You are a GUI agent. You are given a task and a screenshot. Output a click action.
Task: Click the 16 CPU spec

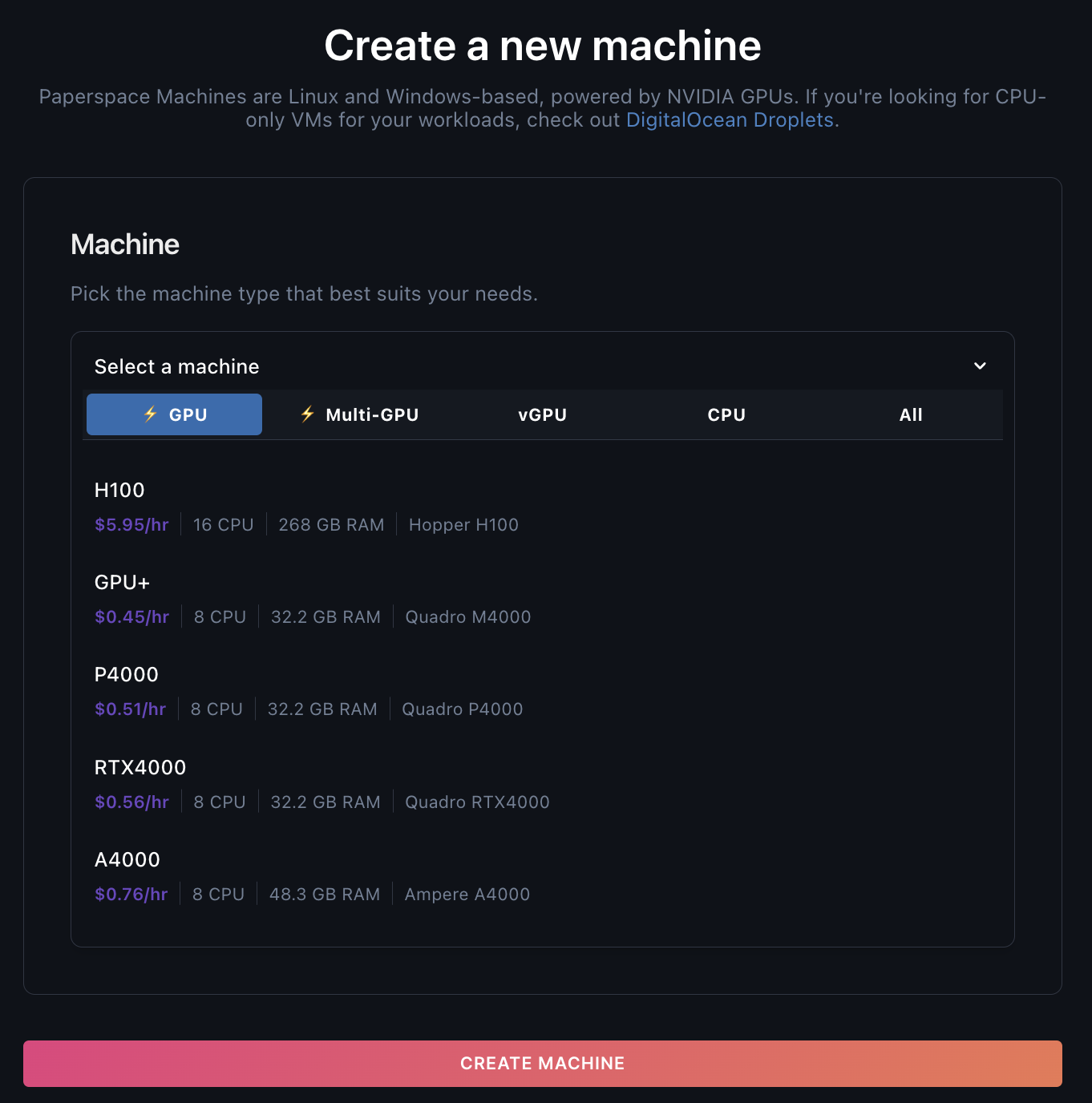click(223, 525)
